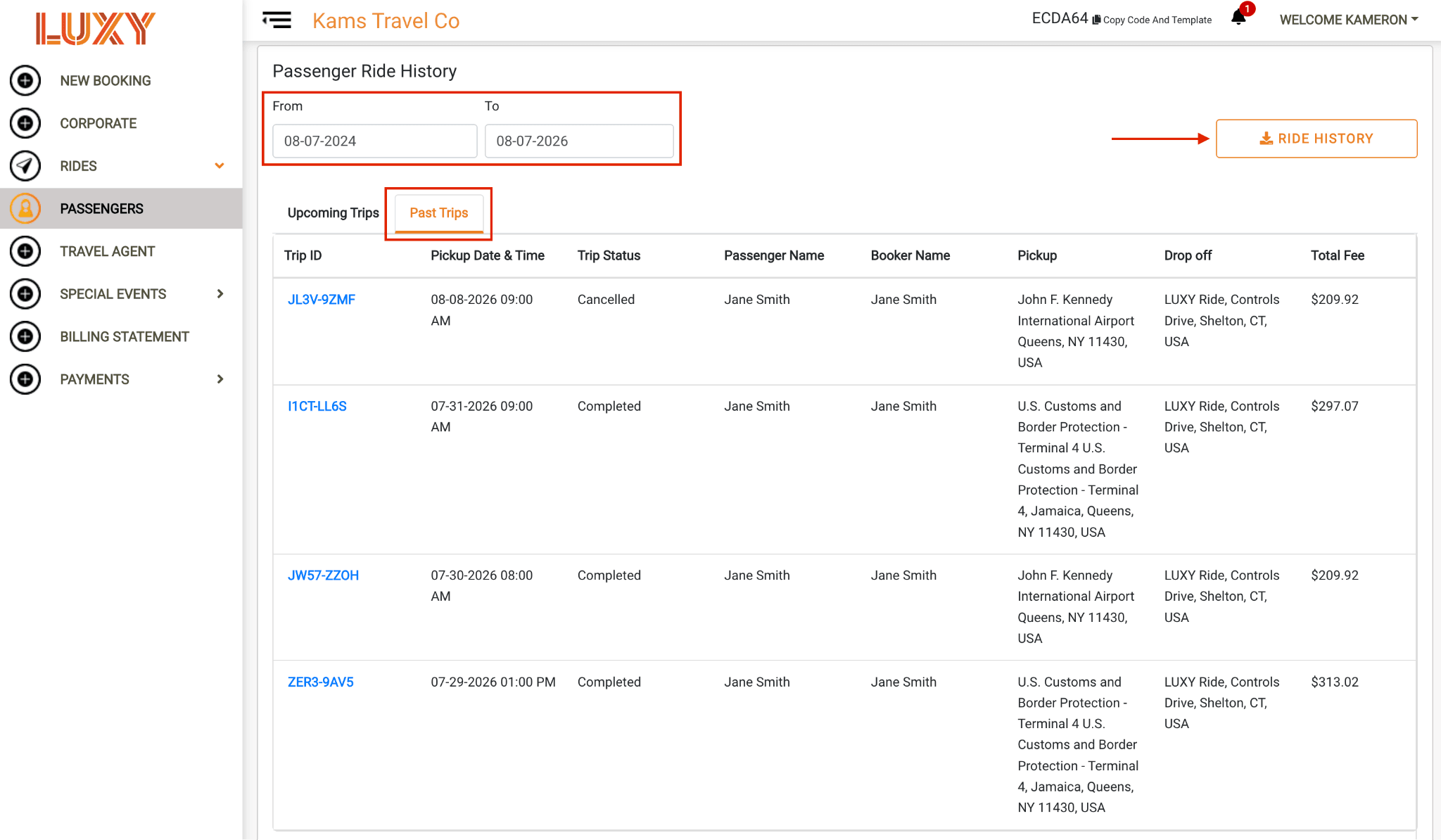
Task: Open trip ZER3-9AV5
Action: coord(321,682)
